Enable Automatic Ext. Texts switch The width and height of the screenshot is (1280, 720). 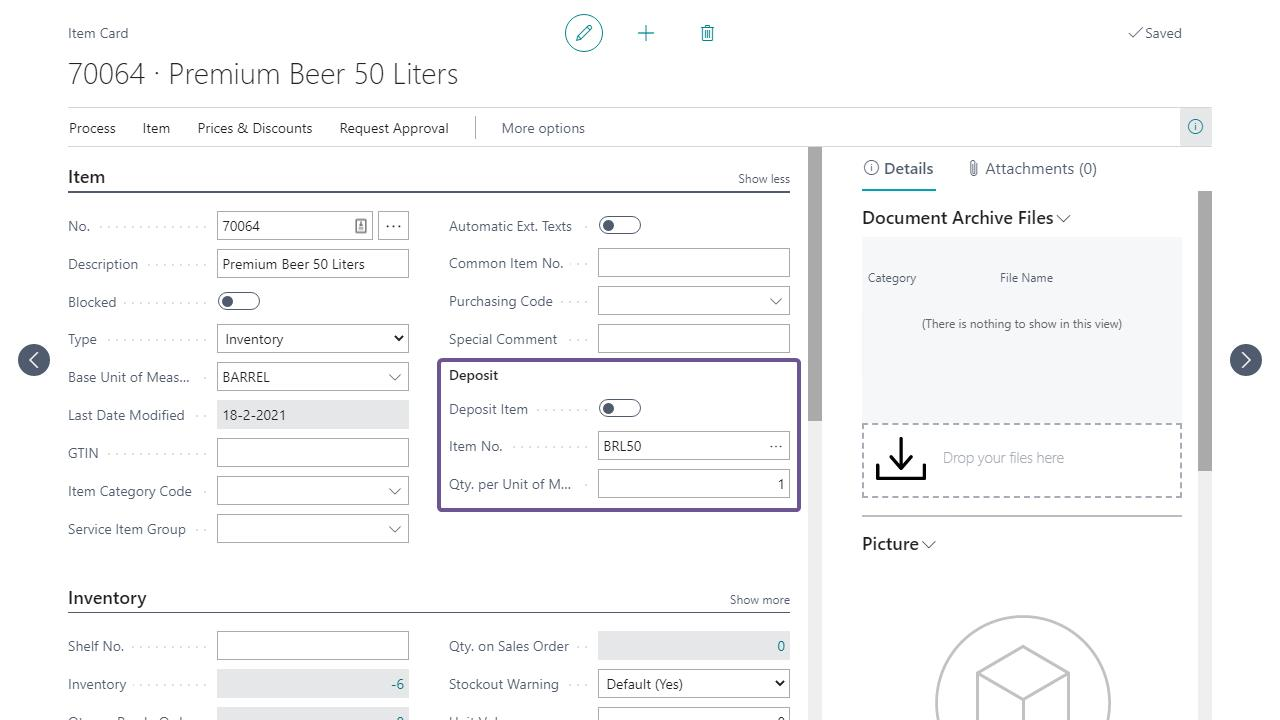tap(619, 226)
